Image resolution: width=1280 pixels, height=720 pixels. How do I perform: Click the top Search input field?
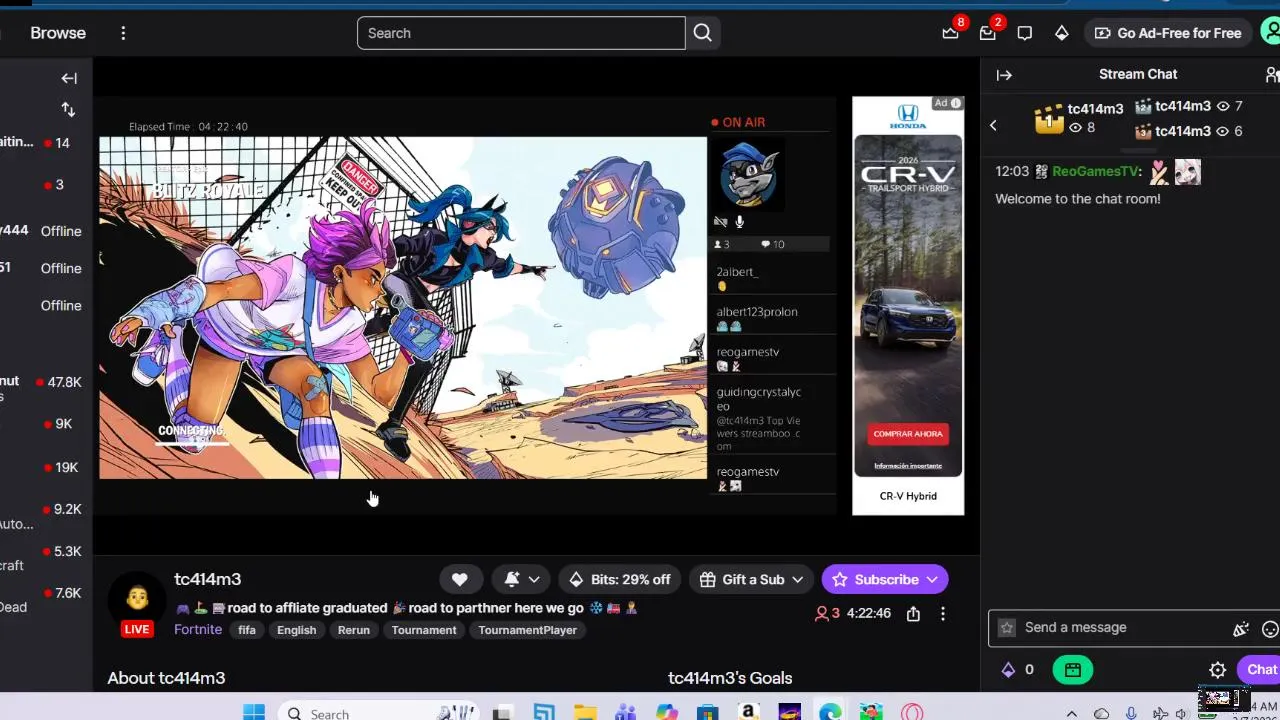pyautogui.click(x=521, y=33)
